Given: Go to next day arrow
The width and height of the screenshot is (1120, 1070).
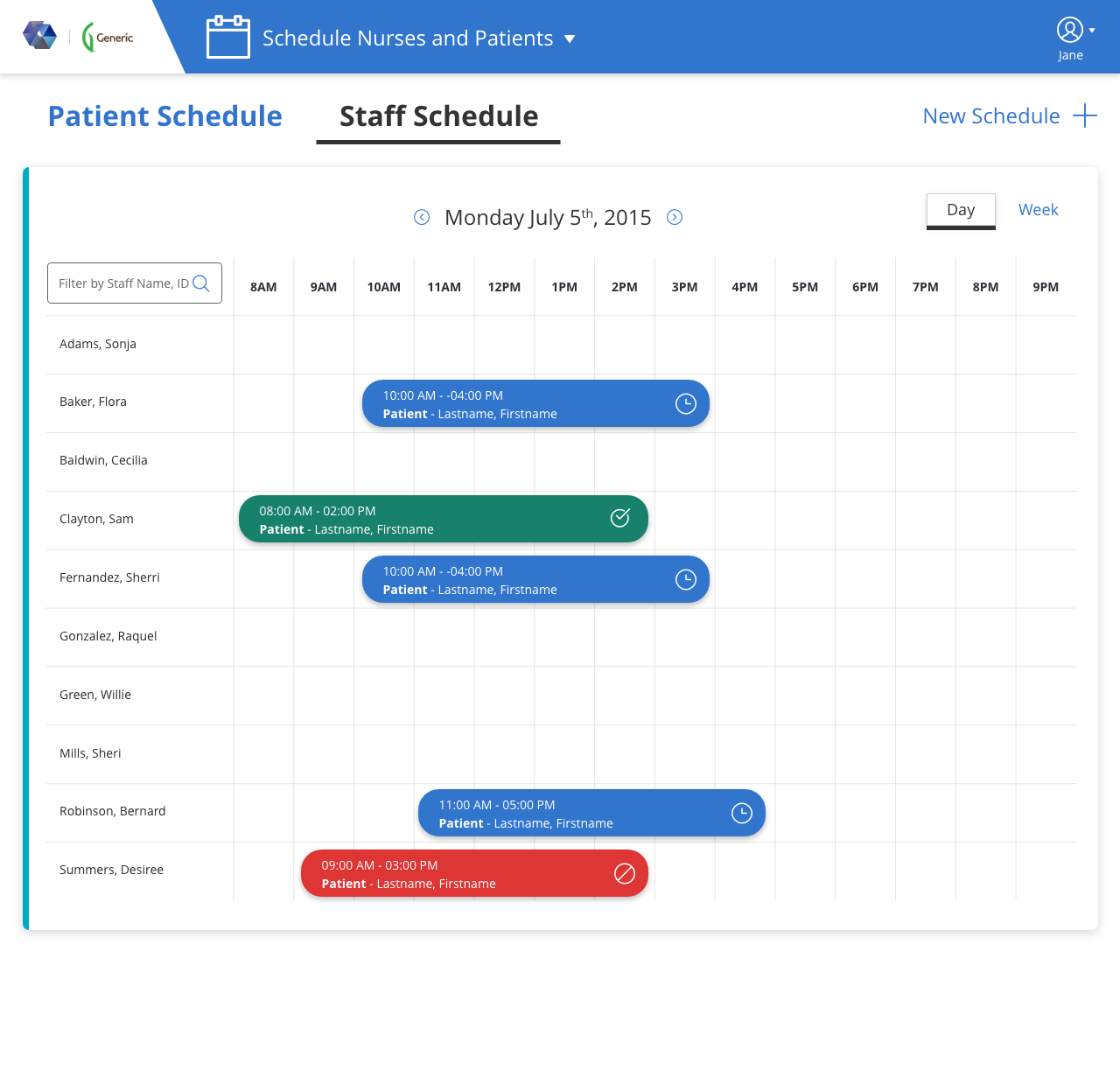Looking at the screenshot, I should pos(675,217).
